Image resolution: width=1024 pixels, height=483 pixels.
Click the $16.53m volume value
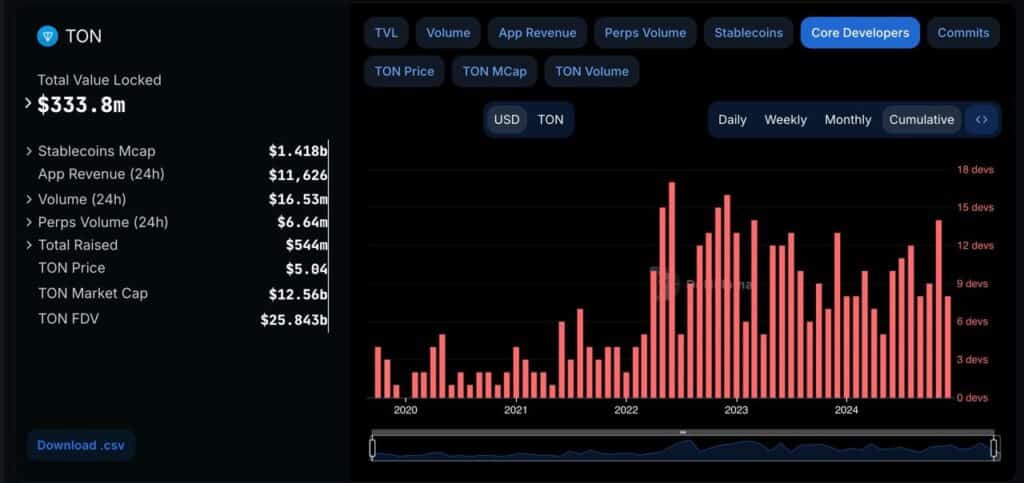(x=298, y=199)
